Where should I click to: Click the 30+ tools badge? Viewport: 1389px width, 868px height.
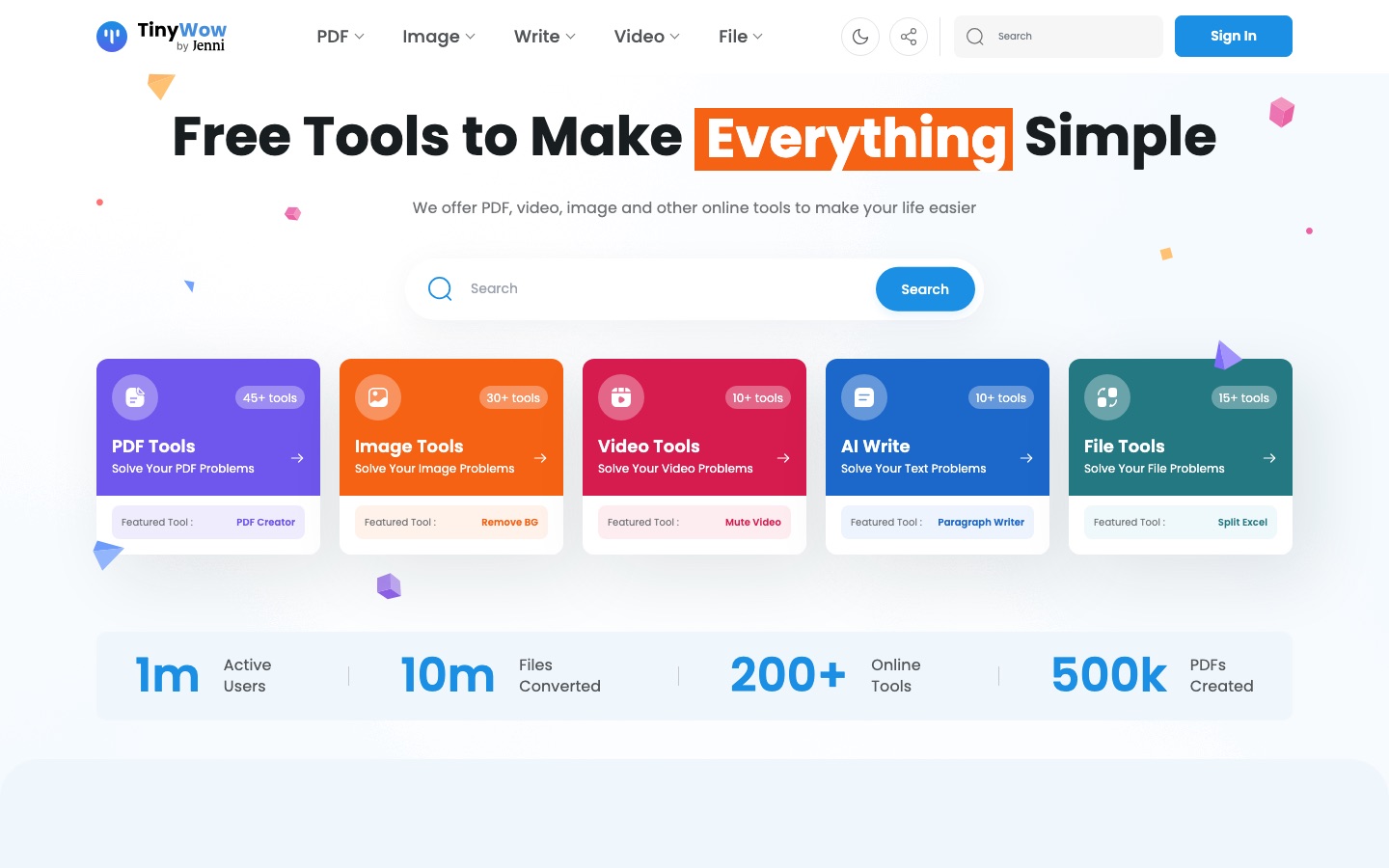[x=513, y=397]
